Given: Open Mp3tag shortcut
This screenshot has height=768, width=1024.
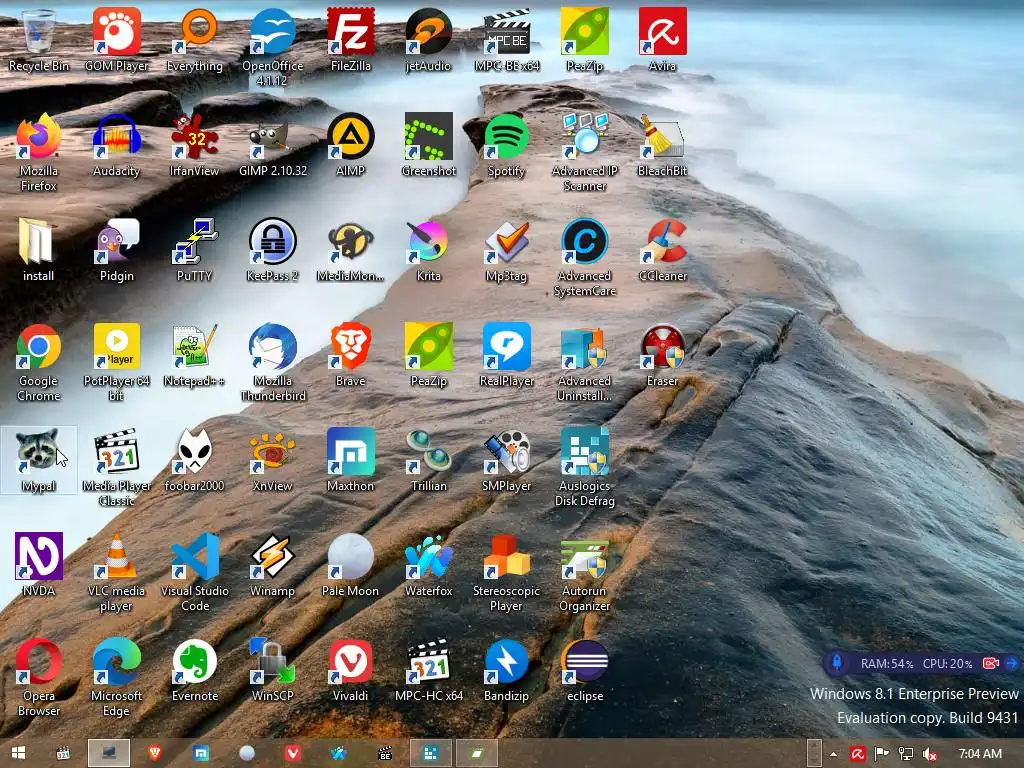Looking at the screenshot, I should coord(507,250).
